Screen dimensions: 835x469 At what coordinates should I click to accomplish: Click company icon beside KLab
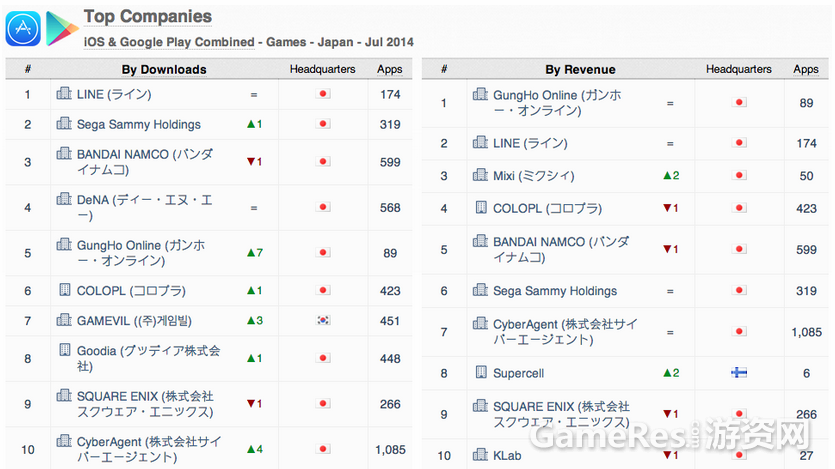[x=480, y=454]
